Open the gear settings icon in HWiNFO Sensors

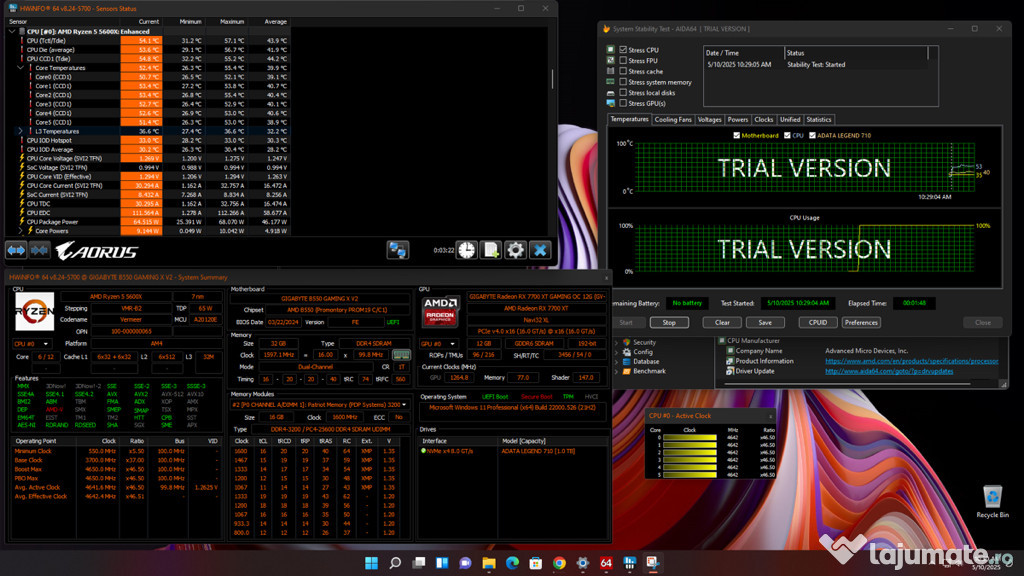515,250
